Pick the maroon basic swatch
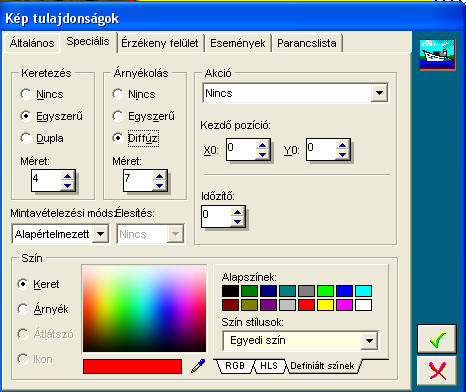 click(x=230, y=305)
